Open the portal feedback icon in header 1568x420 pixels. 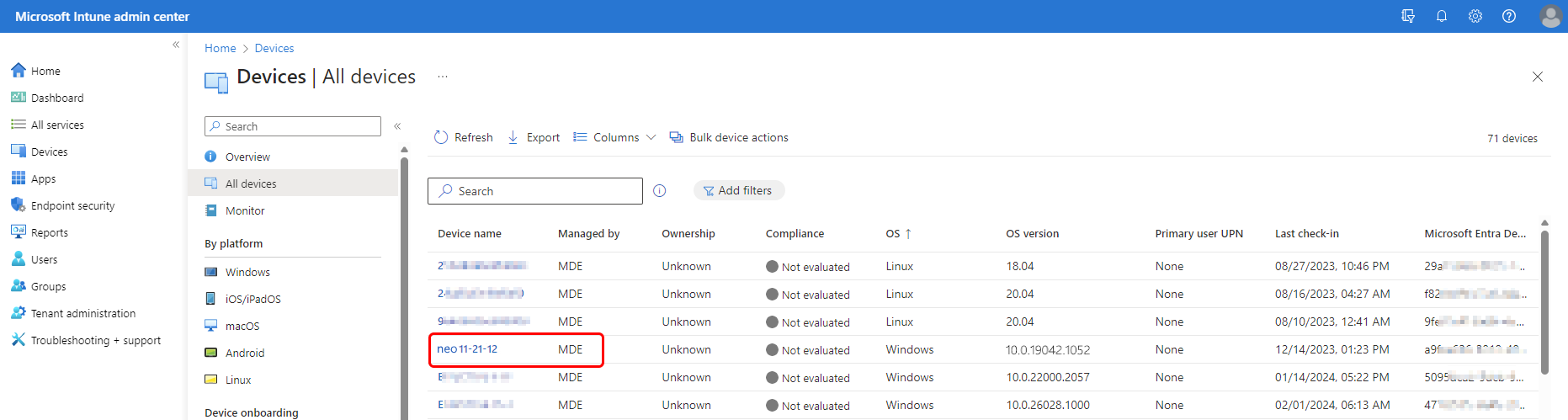click(x=1408, y=16)
